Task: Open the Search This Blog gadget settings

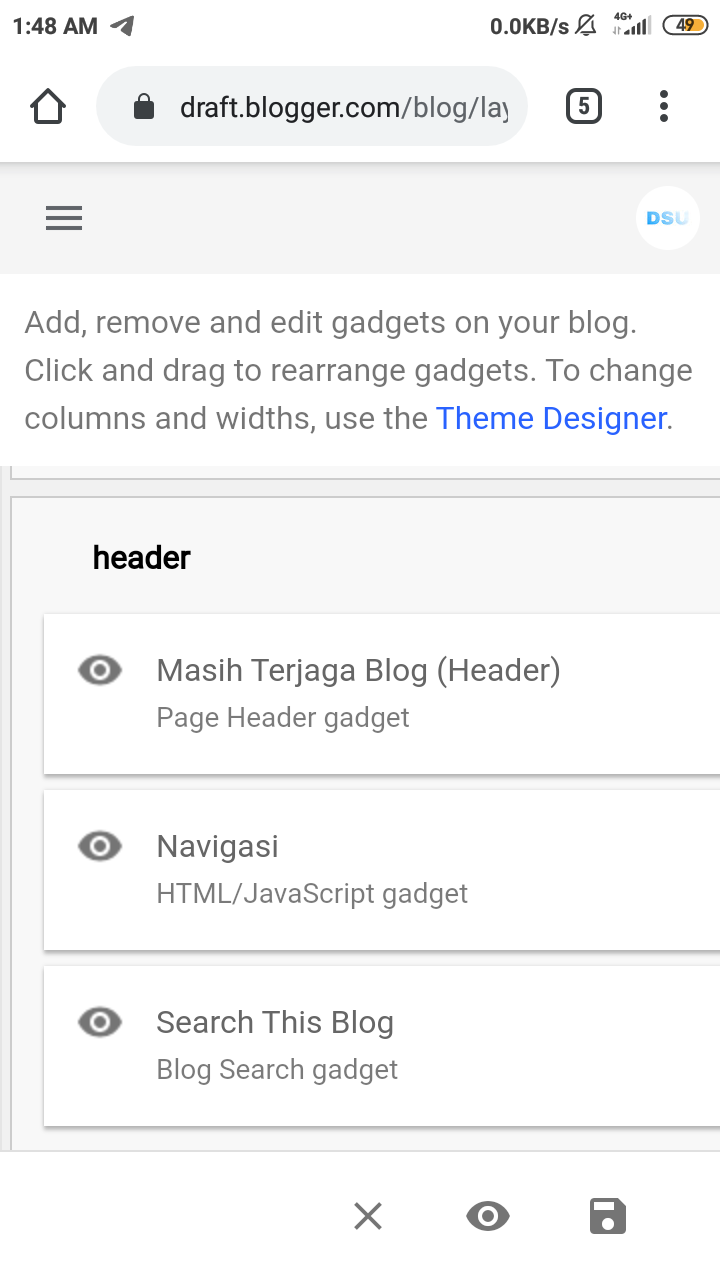Action: [382, 1044]
